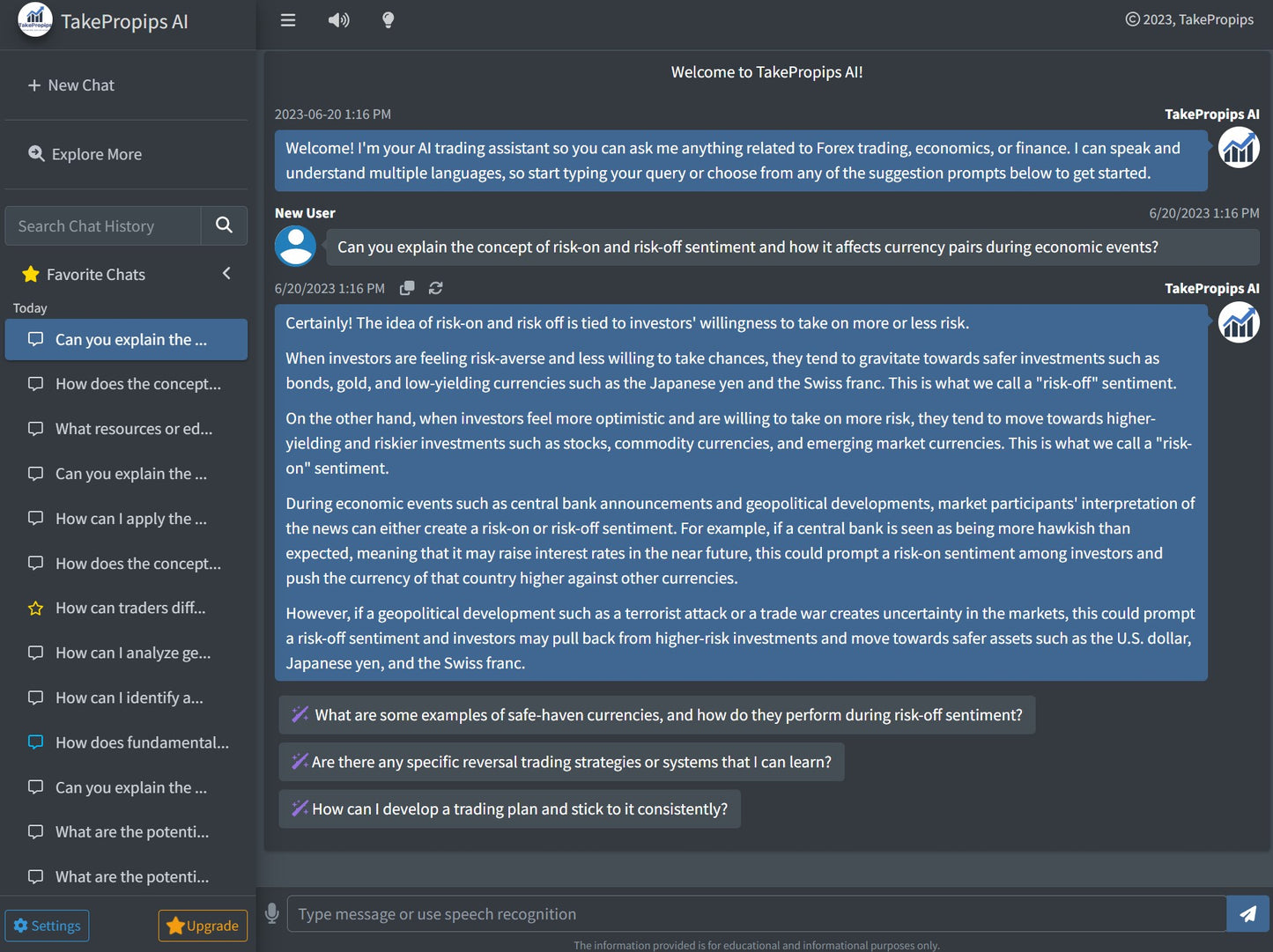This screenshot has height=952, width=1273.
Task: Regenerate the response with the refresh icon
Action: click(435, 288)
